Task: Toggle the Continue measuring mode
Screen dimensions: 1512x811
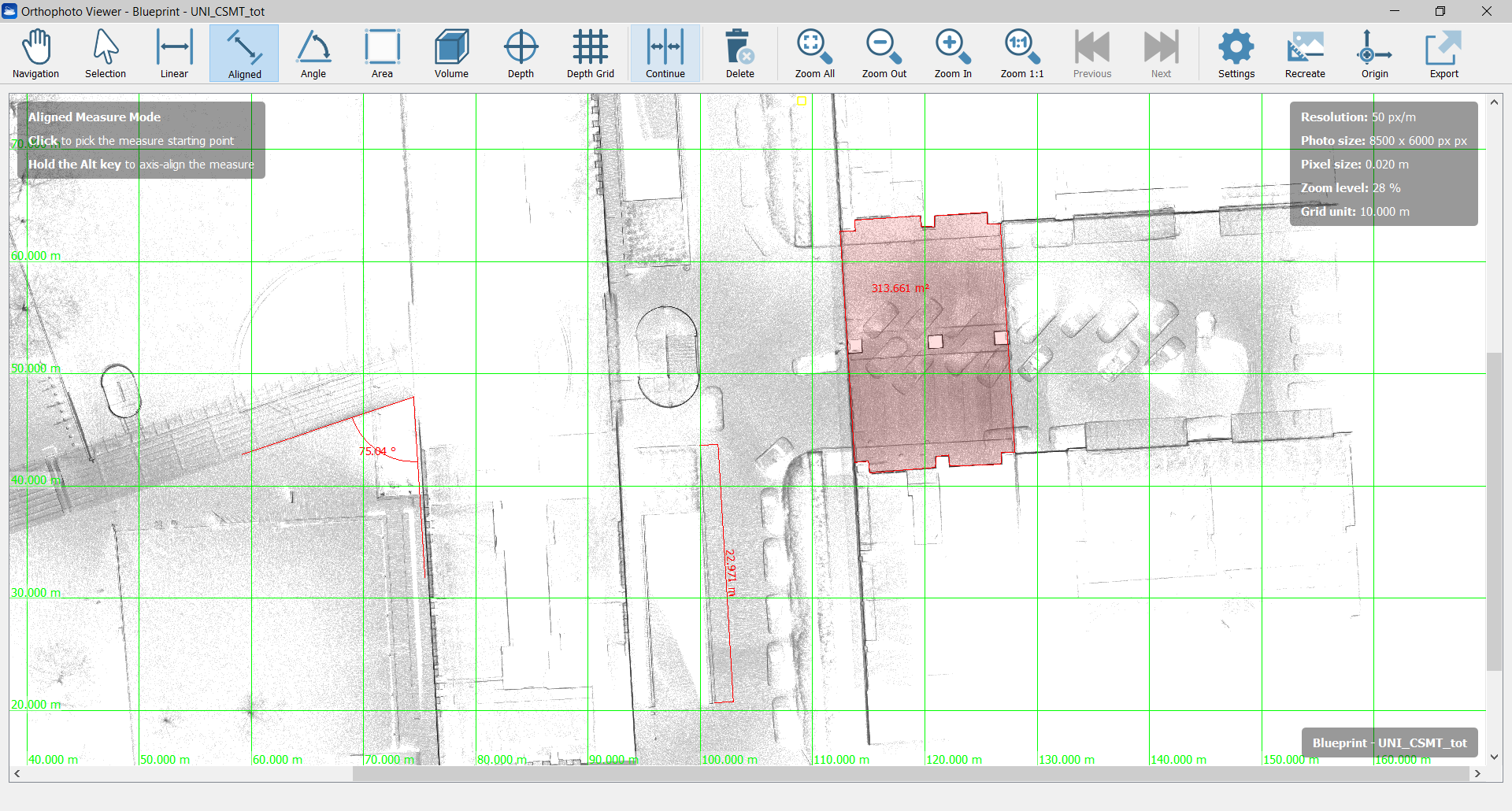Action: pyautogui.click(x=665, y=54)
